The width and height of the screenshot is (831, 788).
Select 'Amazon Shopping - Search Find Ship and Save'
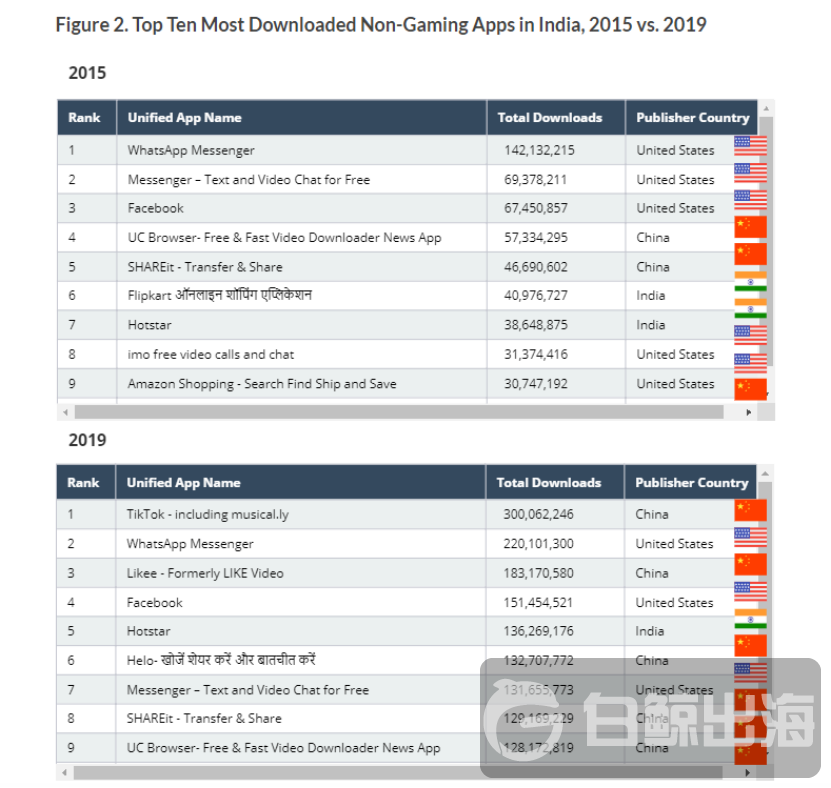(x=262, y=384)
